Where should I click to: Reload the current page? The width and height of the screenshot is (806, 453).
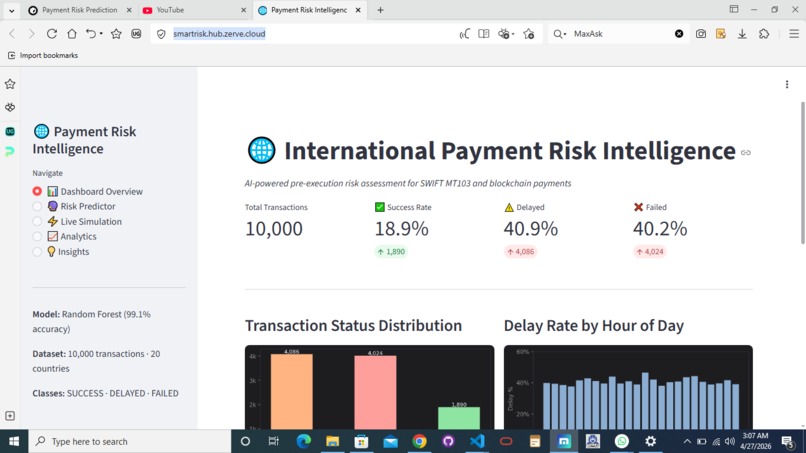[51, 34]
